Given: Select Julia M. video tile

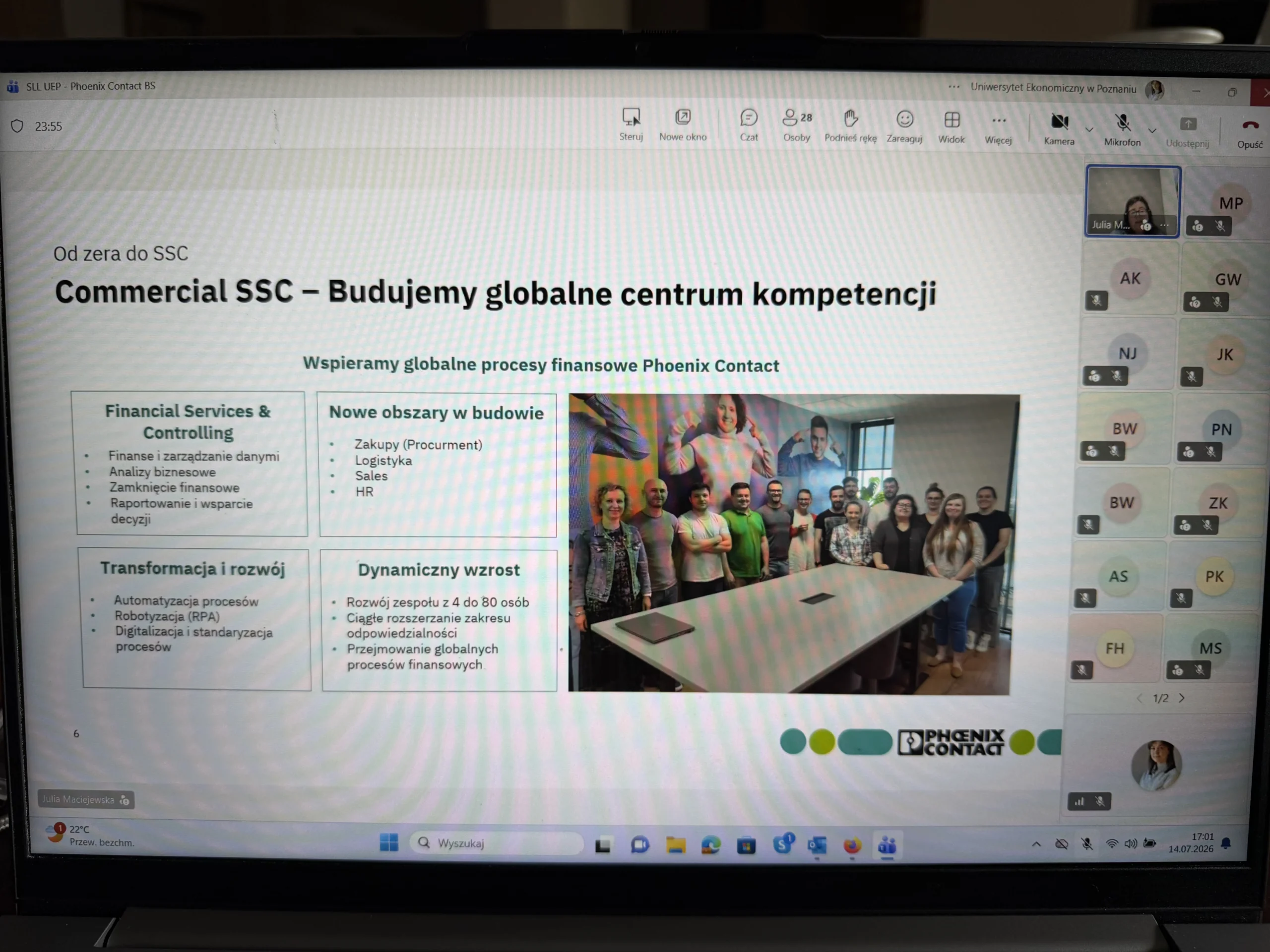Looking at the screenshot, I should pyautogui.click(x=1132, y=201).
